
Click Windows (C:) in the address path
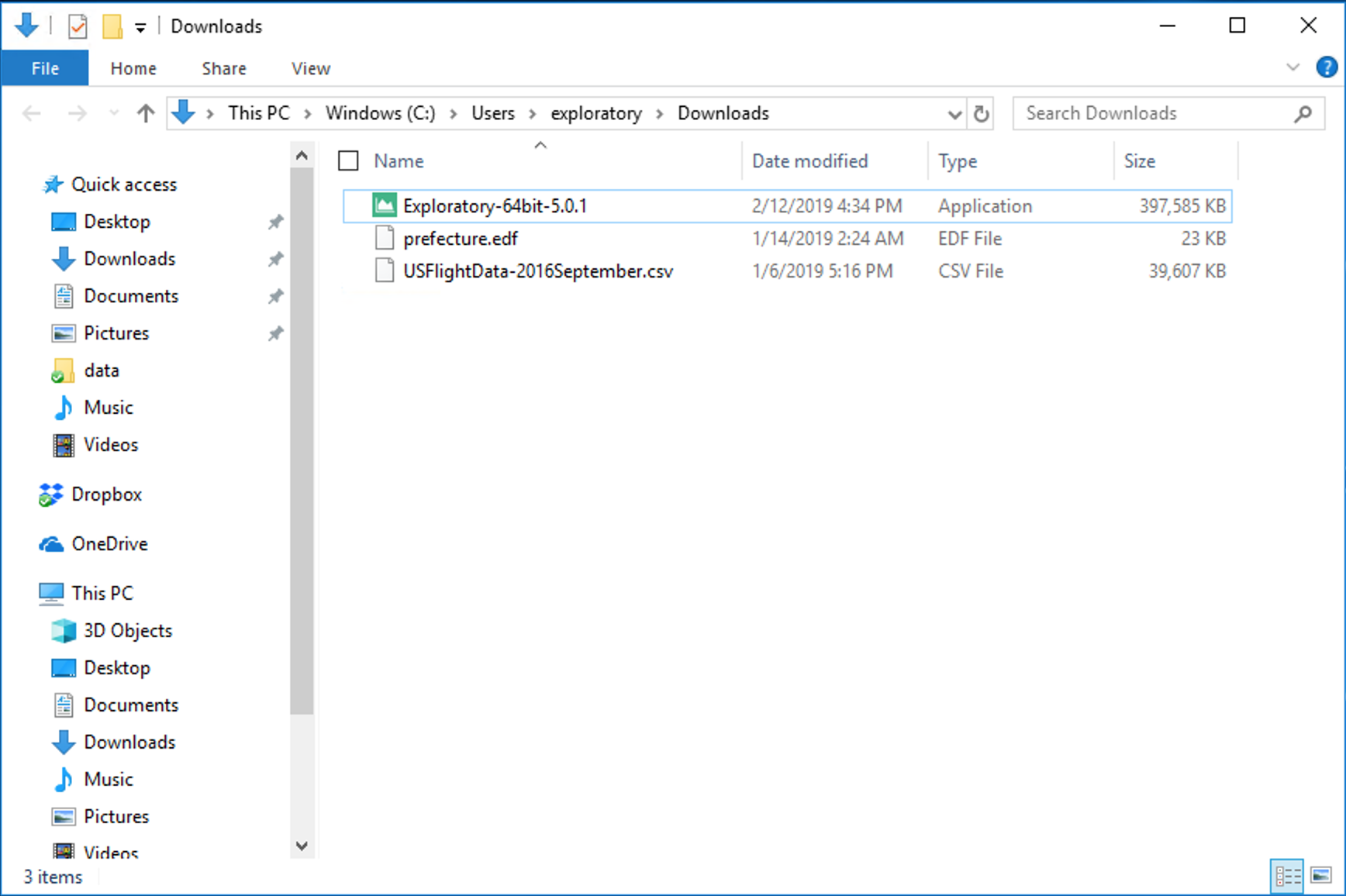point(380,113)
